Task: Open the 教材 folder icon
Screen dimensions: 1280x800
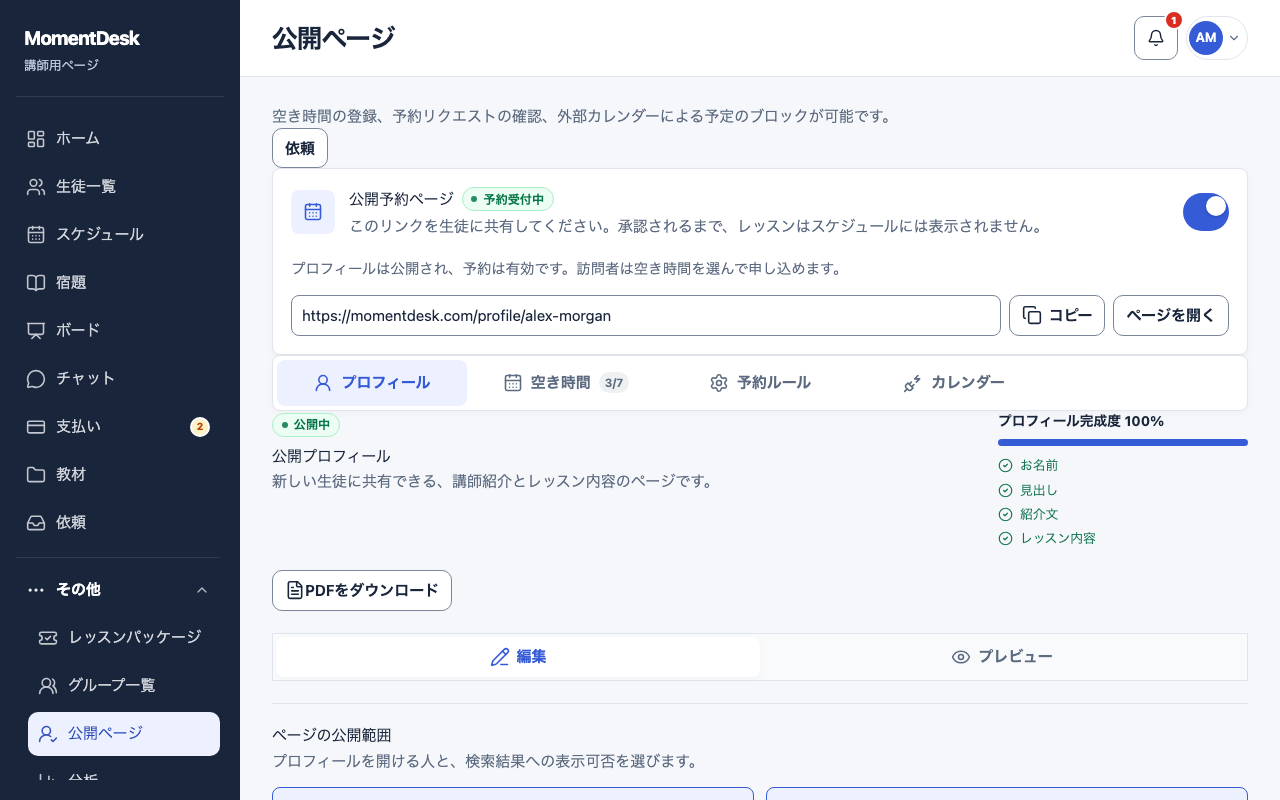Action: click(36, 474)
